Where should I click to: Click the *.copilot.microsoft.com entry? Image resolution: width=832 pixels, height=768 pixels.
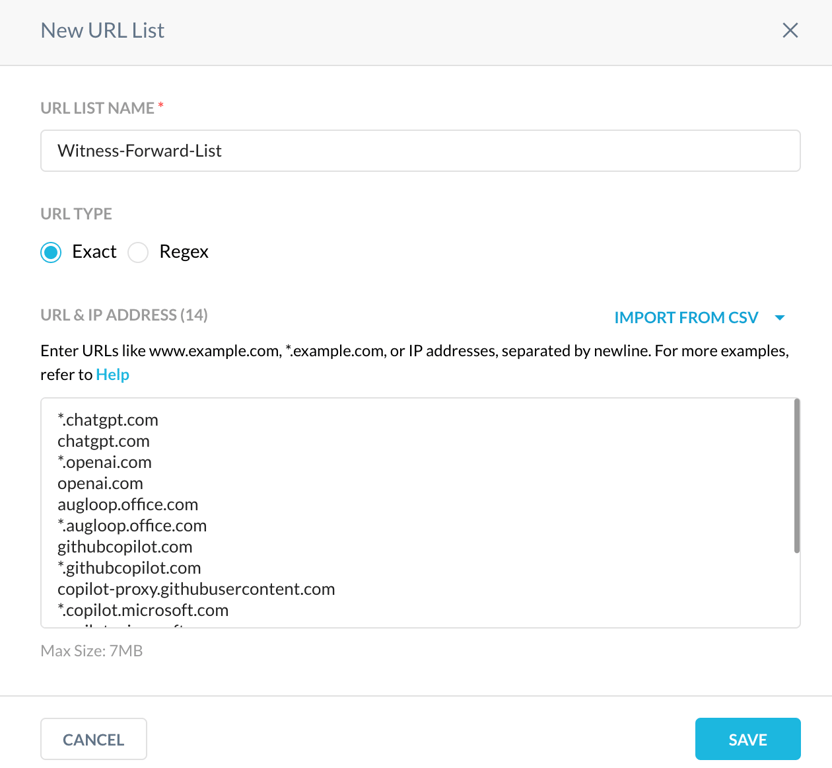pos(143,610)
